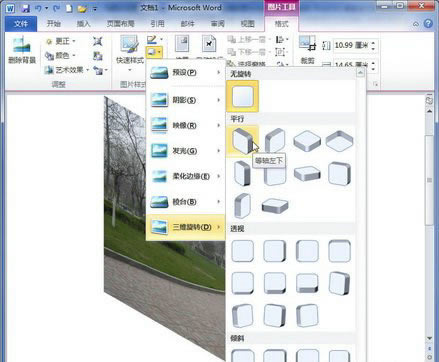Expand Customize Quick Access Toolbar dropdown
Viewport: 439px width, 362px height.
pos(95,9)
